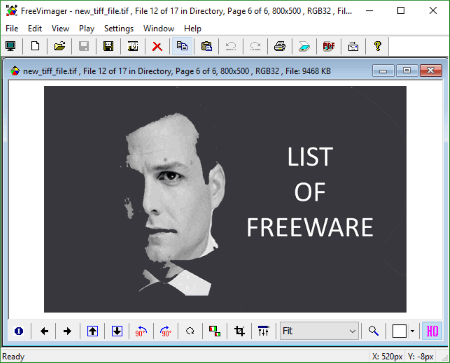
Task: Open a file with the folder icon
Action: click(x=59, y=46)
